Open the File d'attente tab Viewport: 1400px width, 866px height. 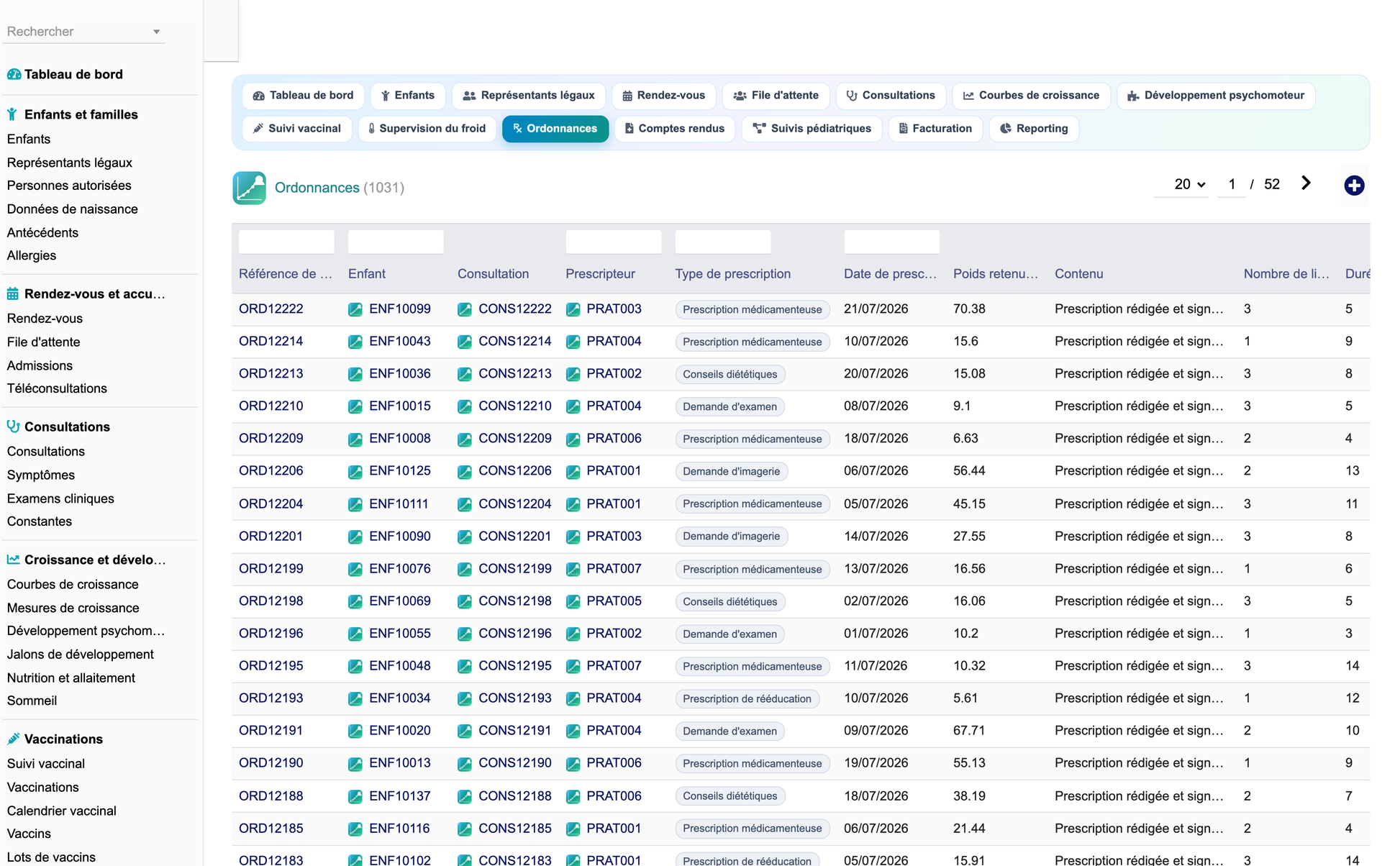776,96
